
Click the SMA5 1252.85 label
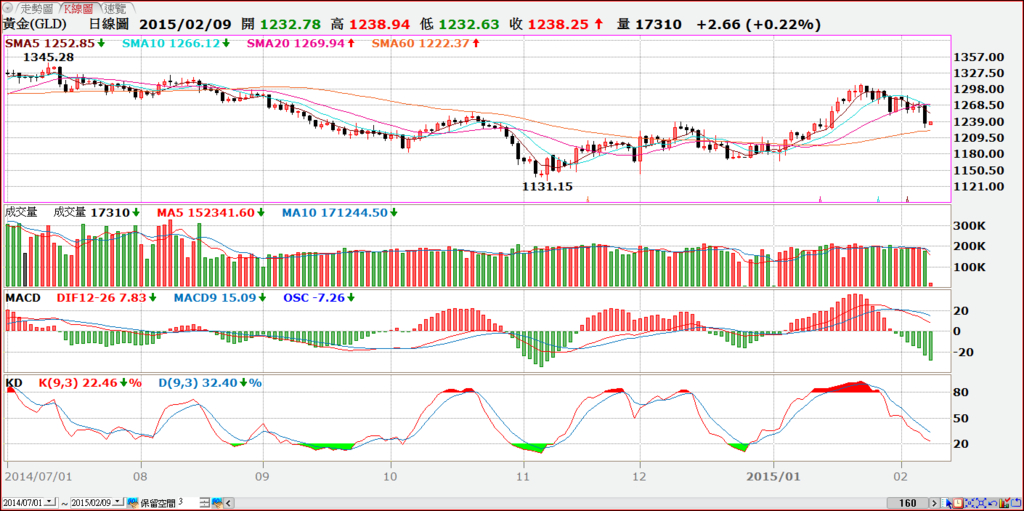point(55,43)
